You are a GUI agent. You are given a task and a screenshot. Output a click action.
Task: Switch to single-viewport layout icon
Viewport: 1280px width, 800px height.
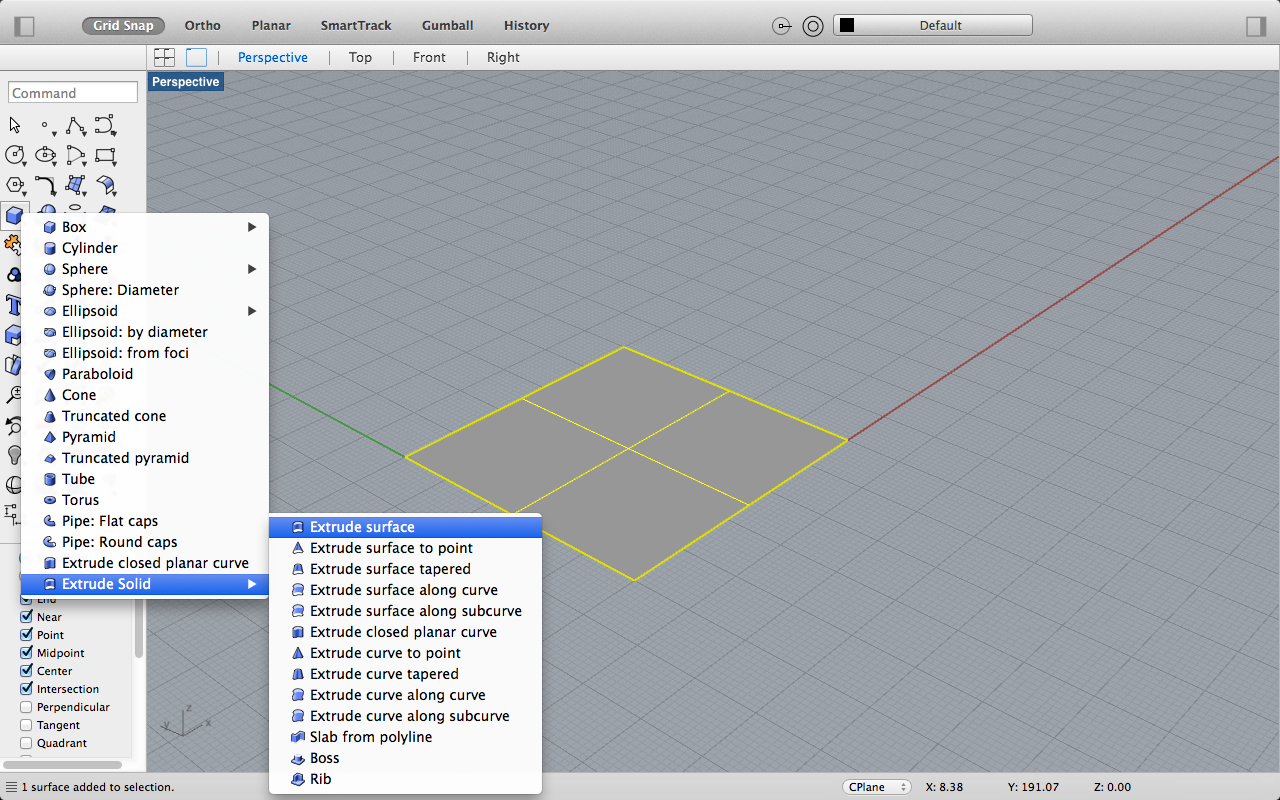tap(196, 57)
